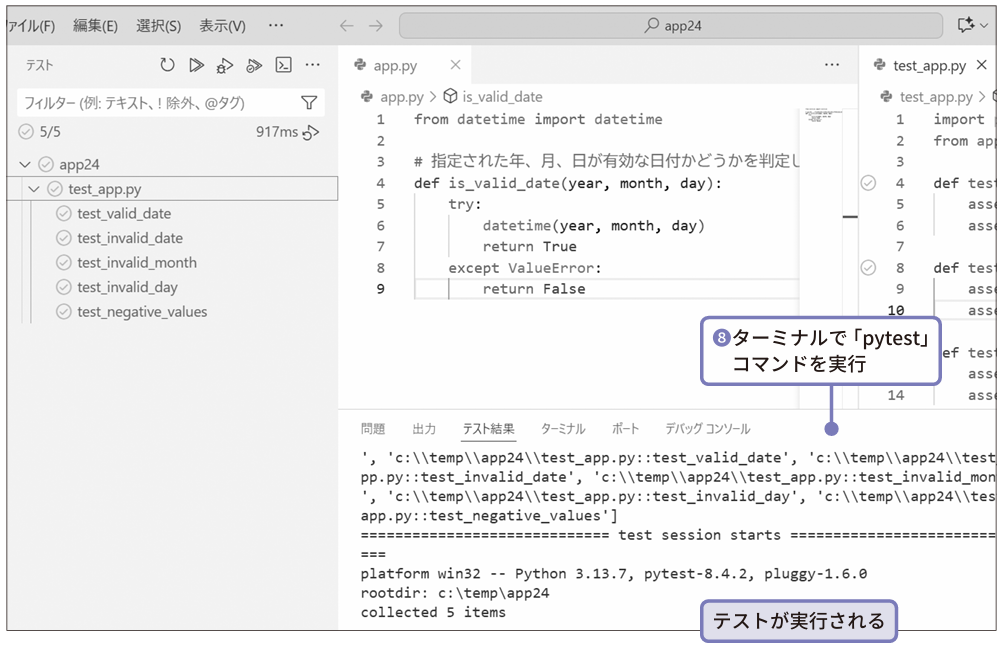1004x649 pixels.
Task: Open the 選択(S) menu
Action: point(158,26)
